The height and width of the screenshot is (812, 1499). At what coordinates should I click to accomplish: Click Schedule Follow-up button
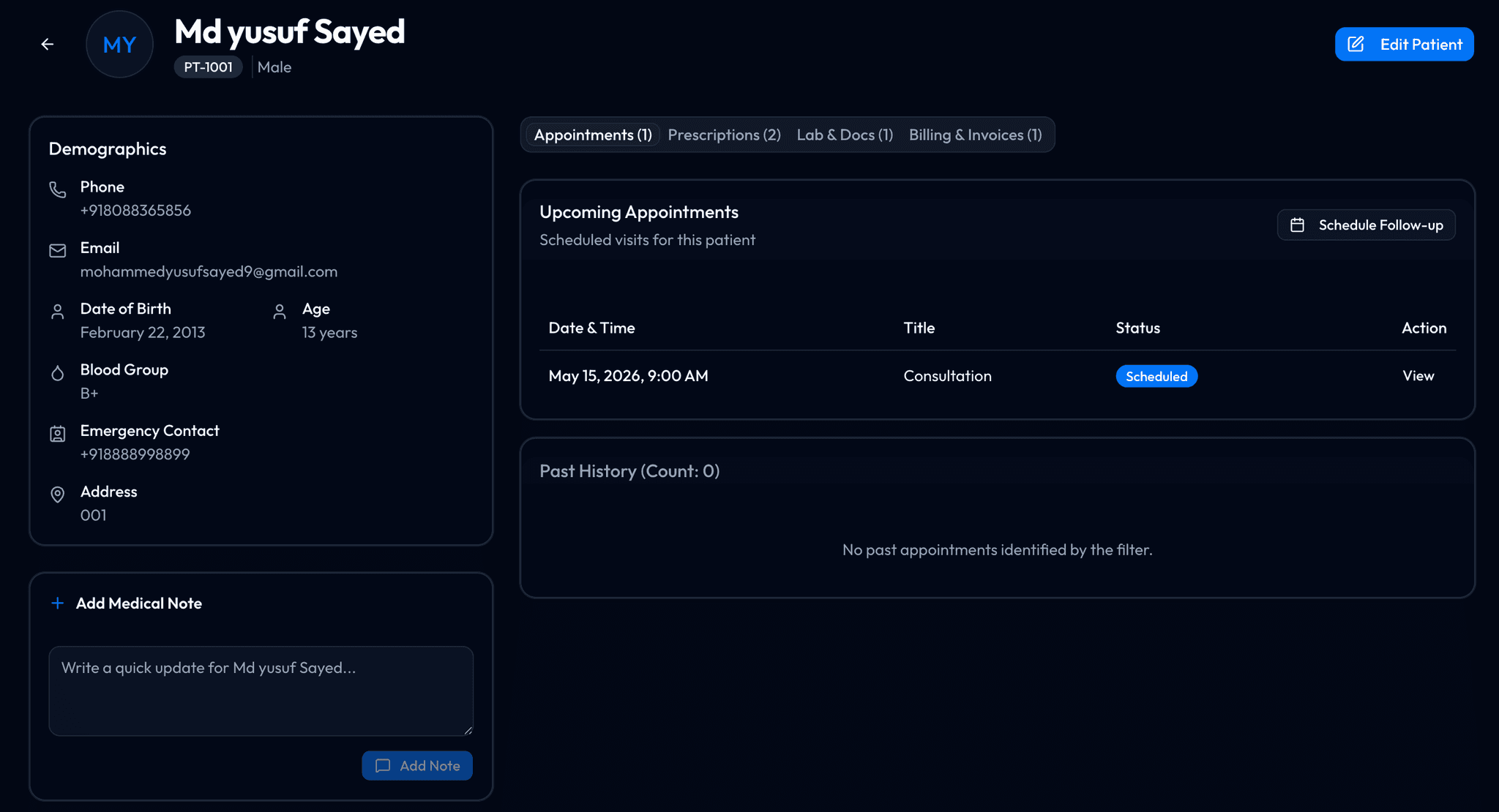(1366, 225)
